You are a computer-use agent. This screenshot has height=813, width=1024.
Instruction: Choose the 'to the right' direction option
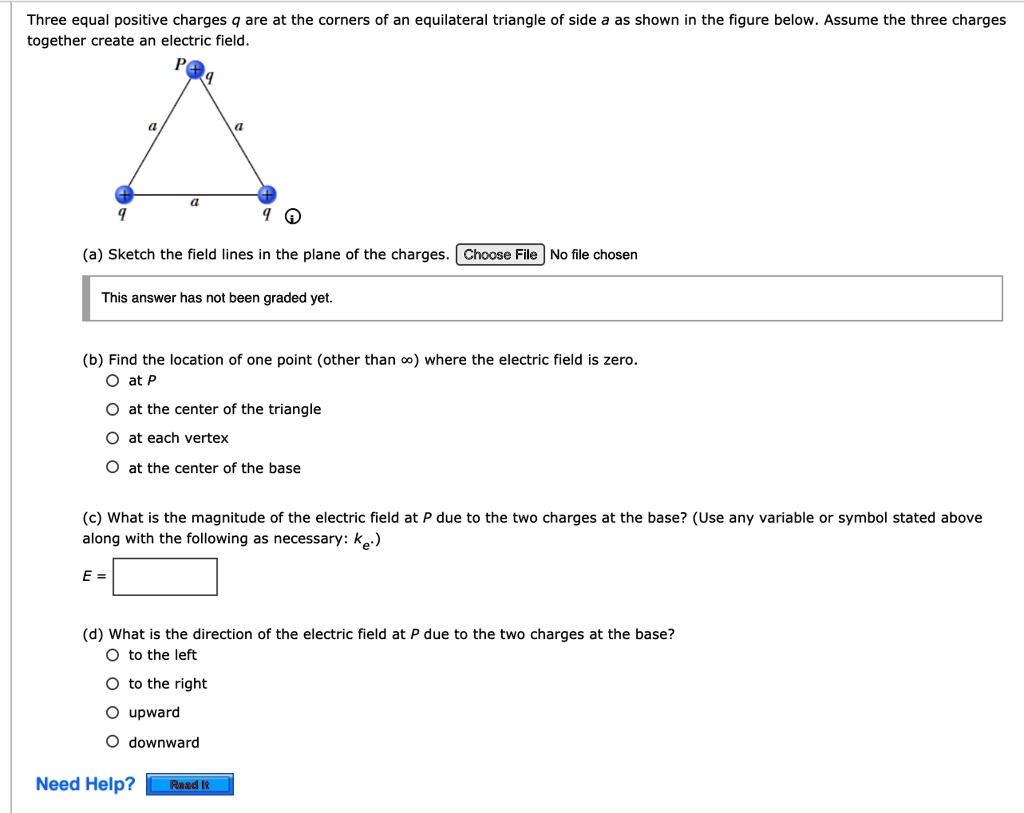pos(113,684)
